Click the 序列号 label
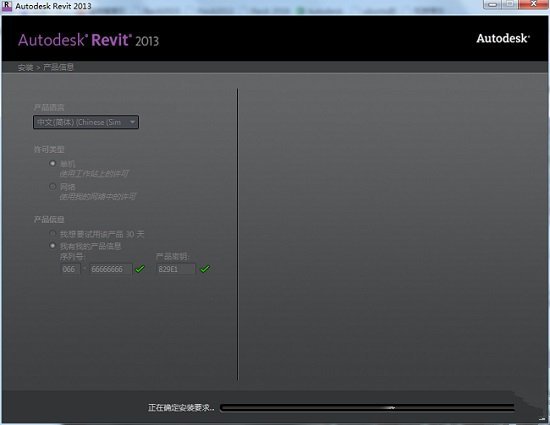550x425 pixels. point(73,257)
